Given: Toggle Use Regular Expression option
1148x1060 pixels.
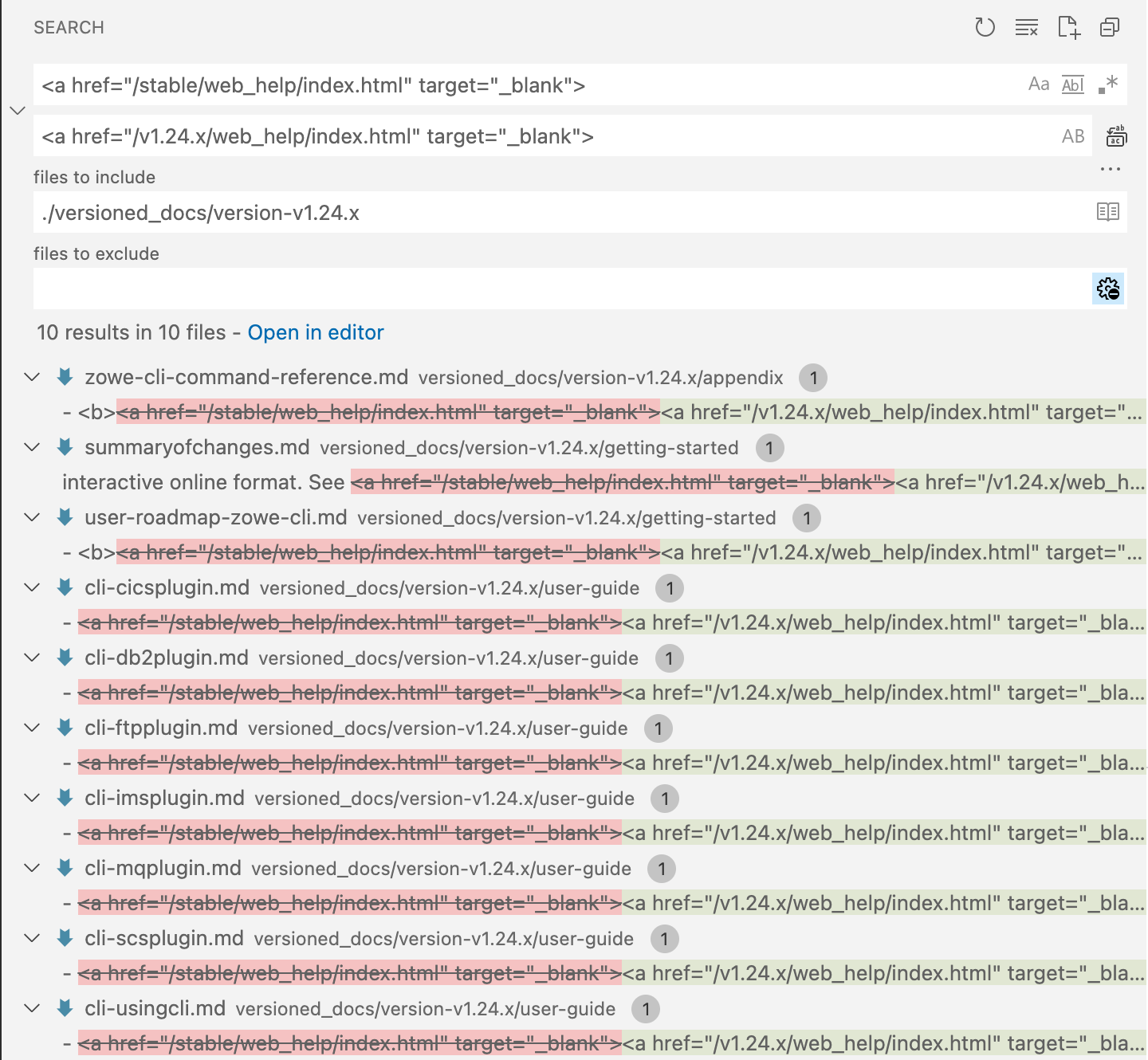Looking at the screenshot, I should tap(1108, 84).
